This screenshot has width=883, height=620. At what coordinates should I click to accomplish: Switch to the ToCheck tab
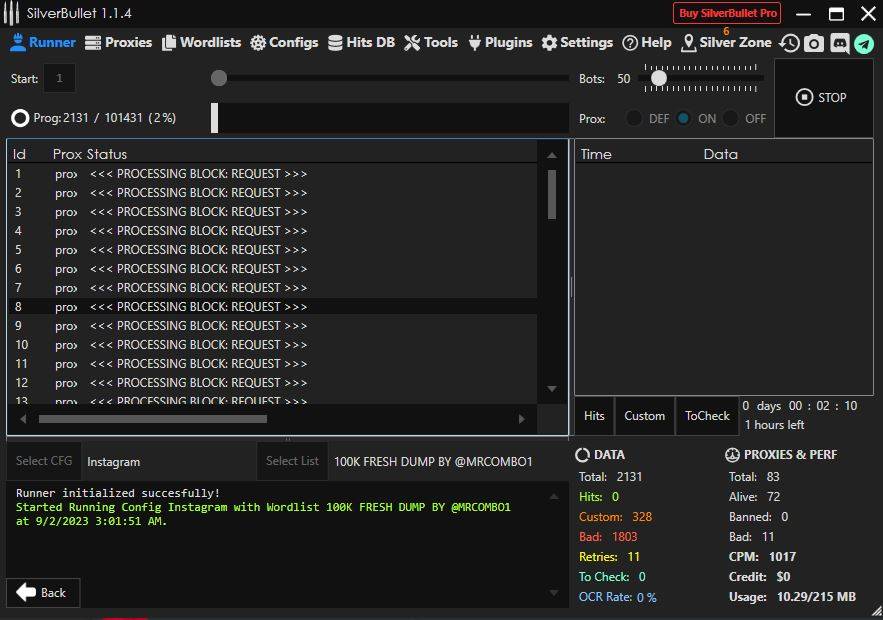(x=707, y=416)
